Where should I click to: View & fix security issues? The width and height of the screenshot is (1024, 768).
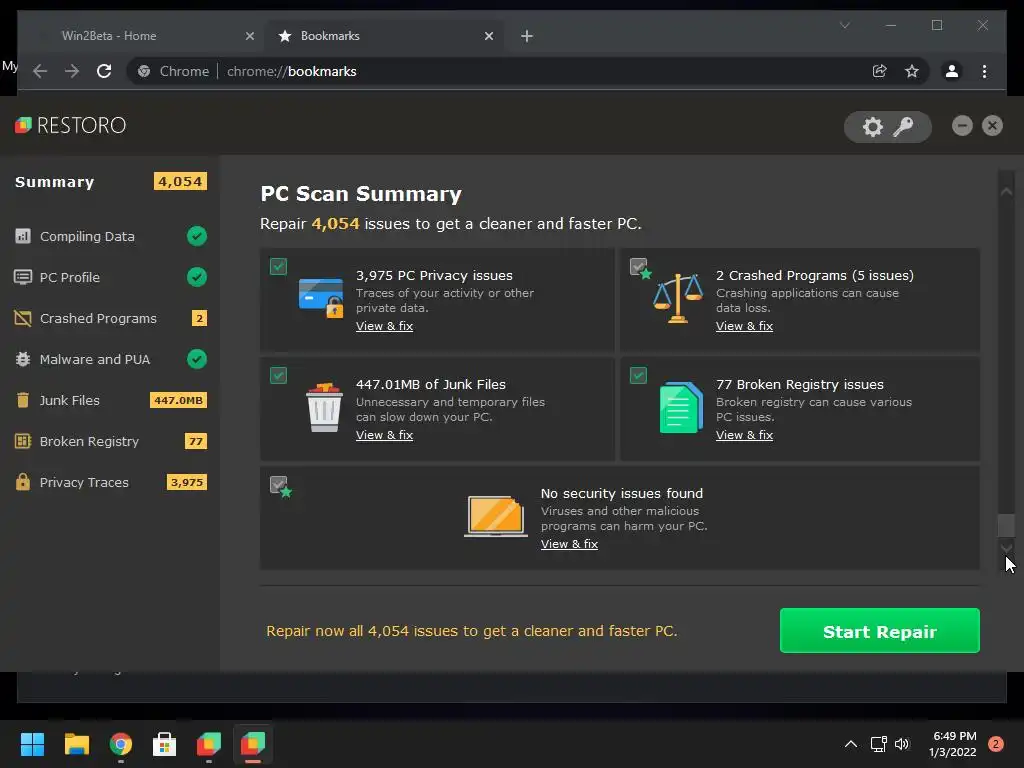point(569,544)
